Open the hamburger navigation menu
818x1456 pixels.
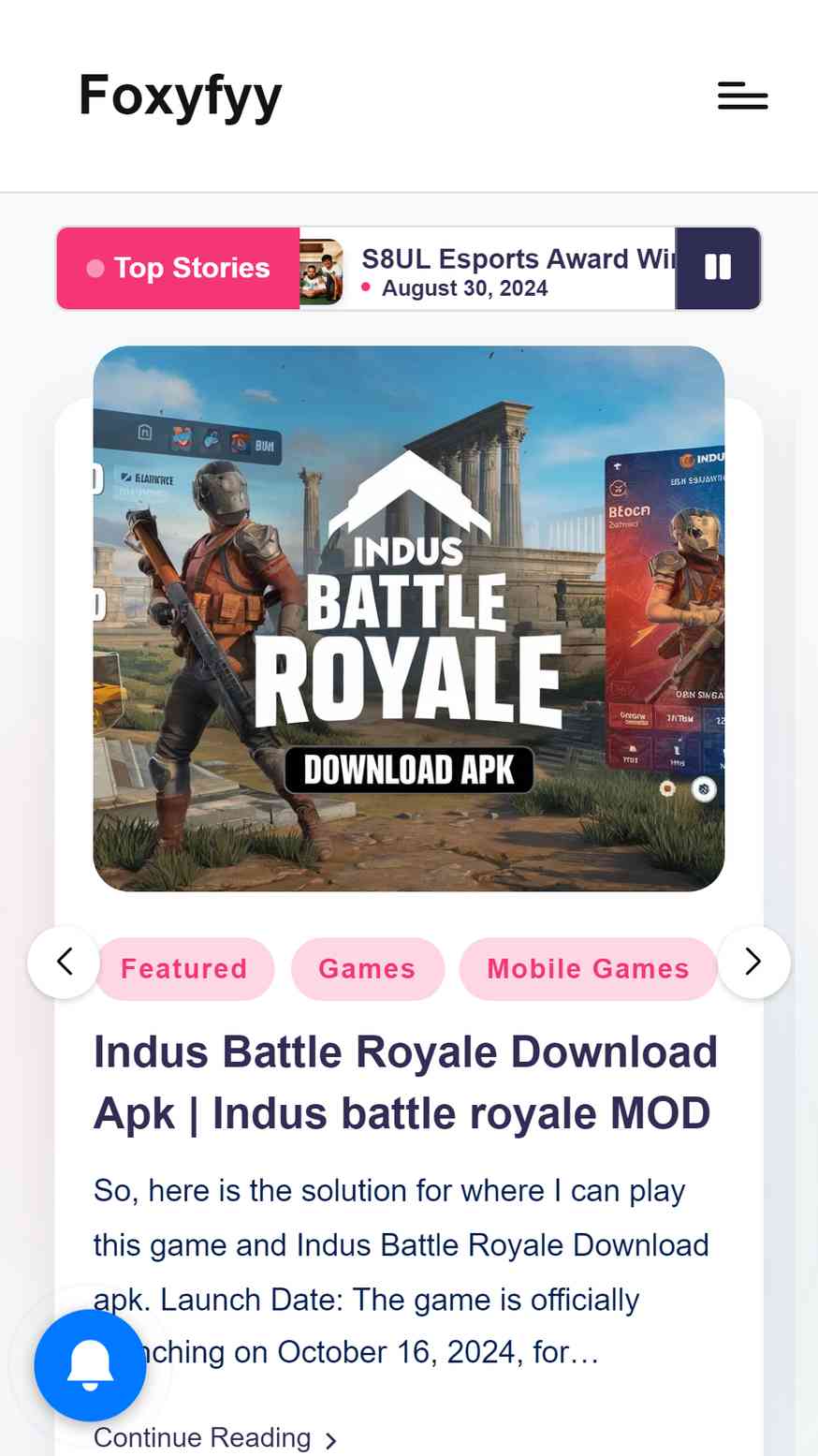pyautogui.click(x=742, y=96)
